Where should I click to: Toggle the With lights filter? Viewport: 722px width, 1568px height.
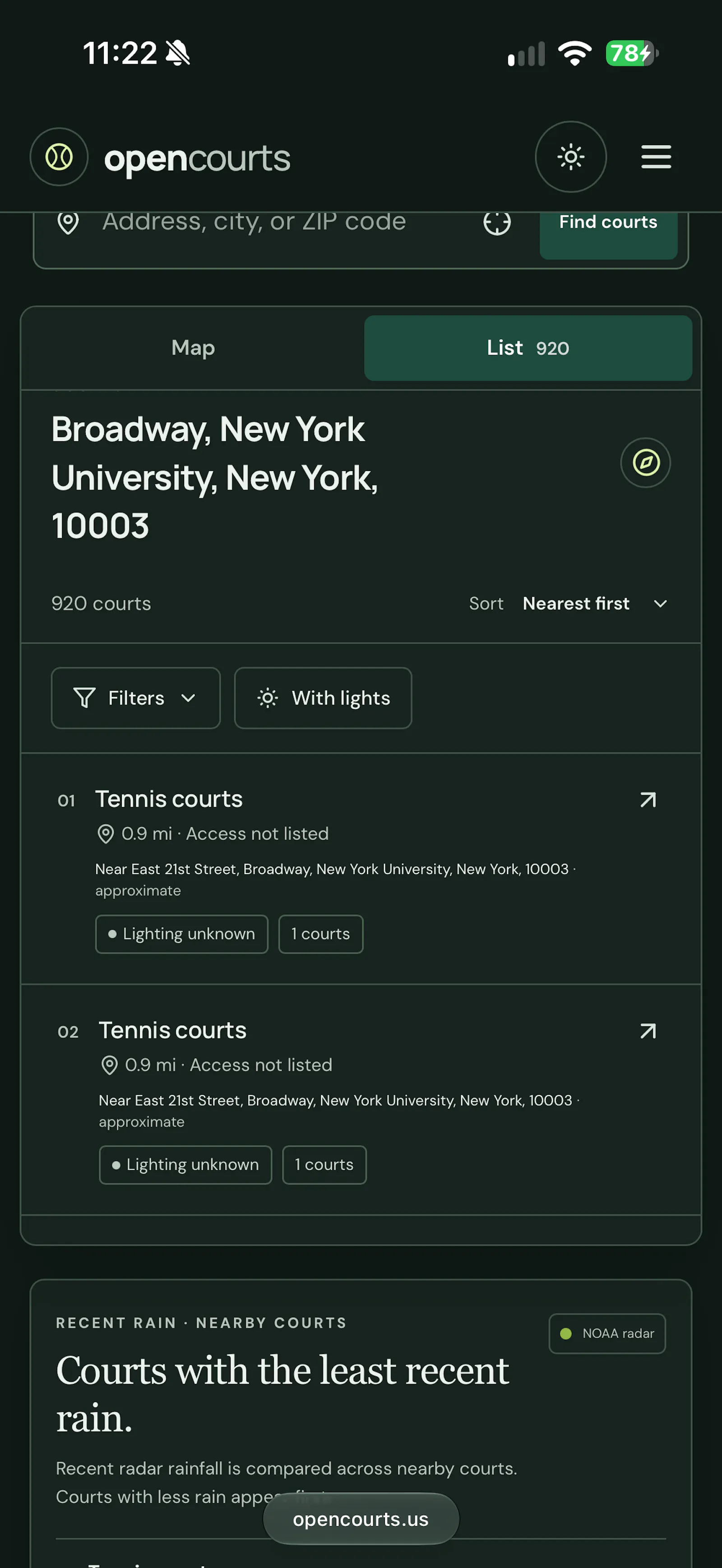coord(323,697)
